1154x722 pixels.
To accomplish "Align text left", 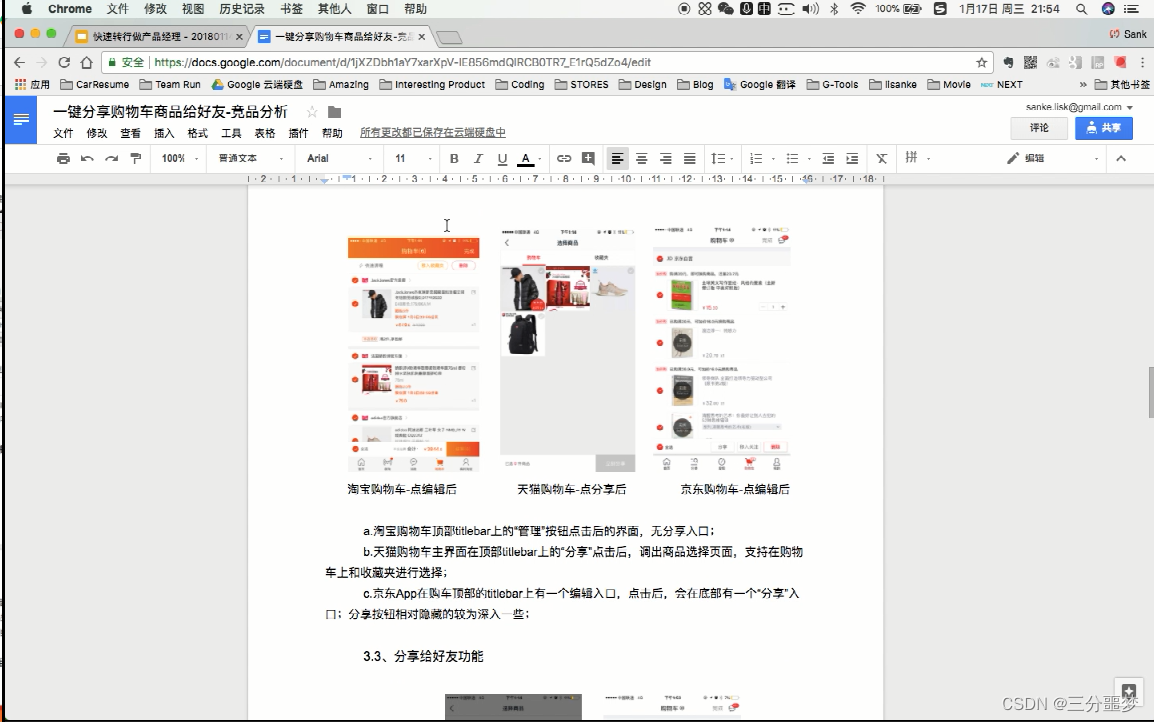I will pos(617,158).
